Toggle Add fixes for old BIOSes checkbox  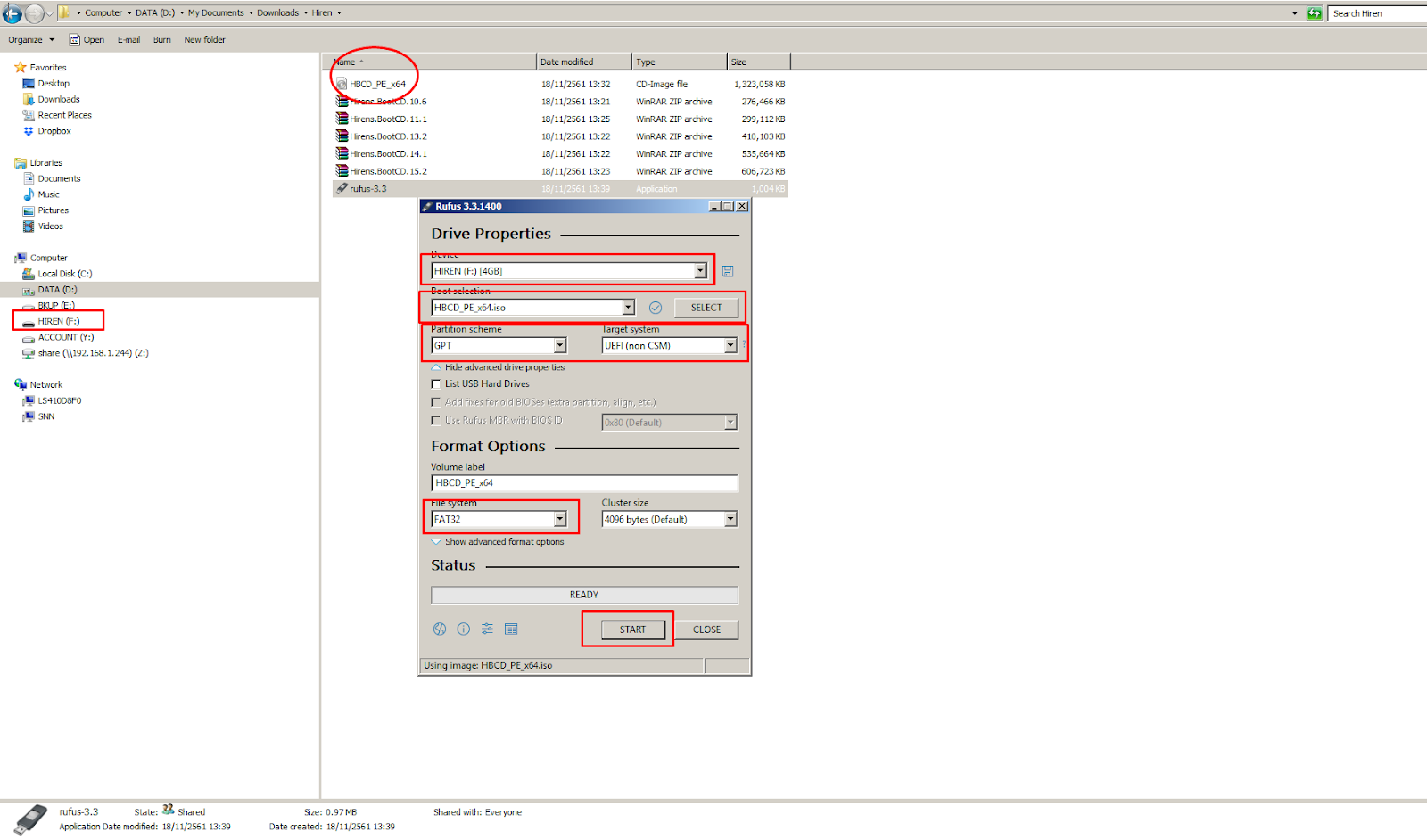(436, 402)
